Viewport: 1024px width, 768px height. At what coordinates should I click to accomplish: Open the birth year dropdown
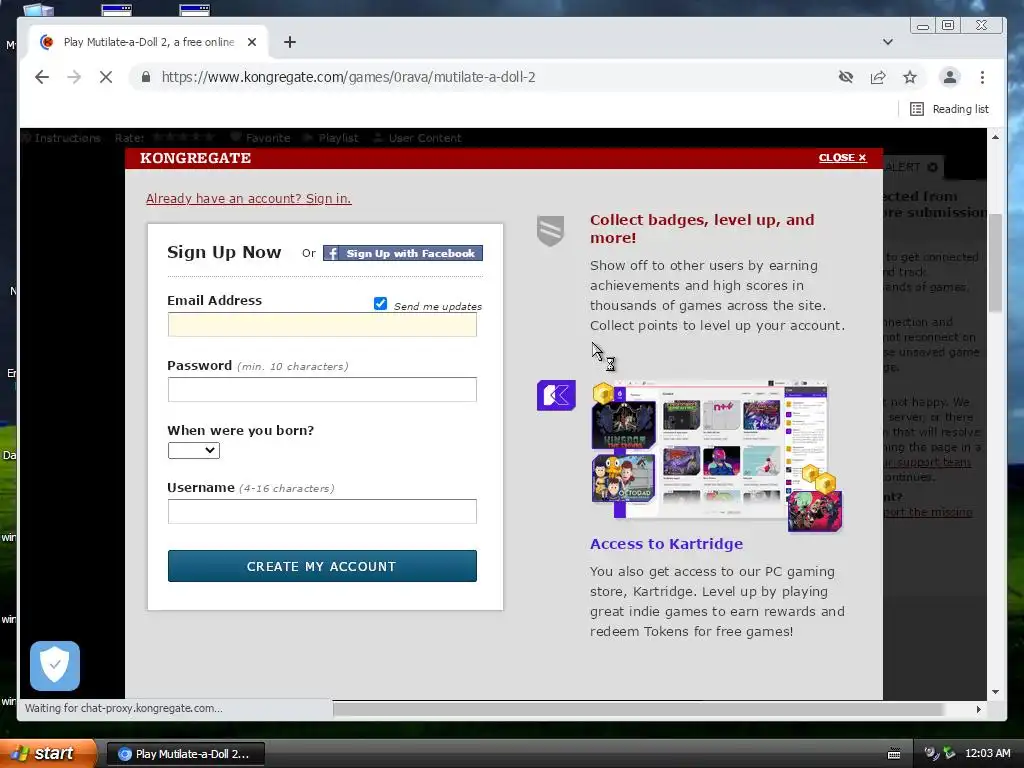coord(193,451)
